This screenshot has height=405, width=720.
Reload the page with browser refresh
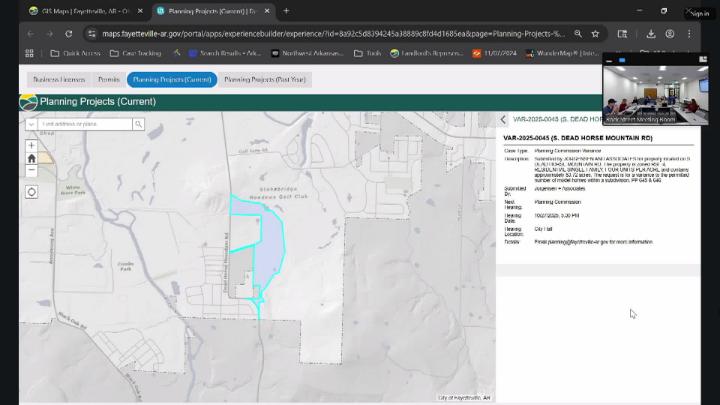coord(68,33)
